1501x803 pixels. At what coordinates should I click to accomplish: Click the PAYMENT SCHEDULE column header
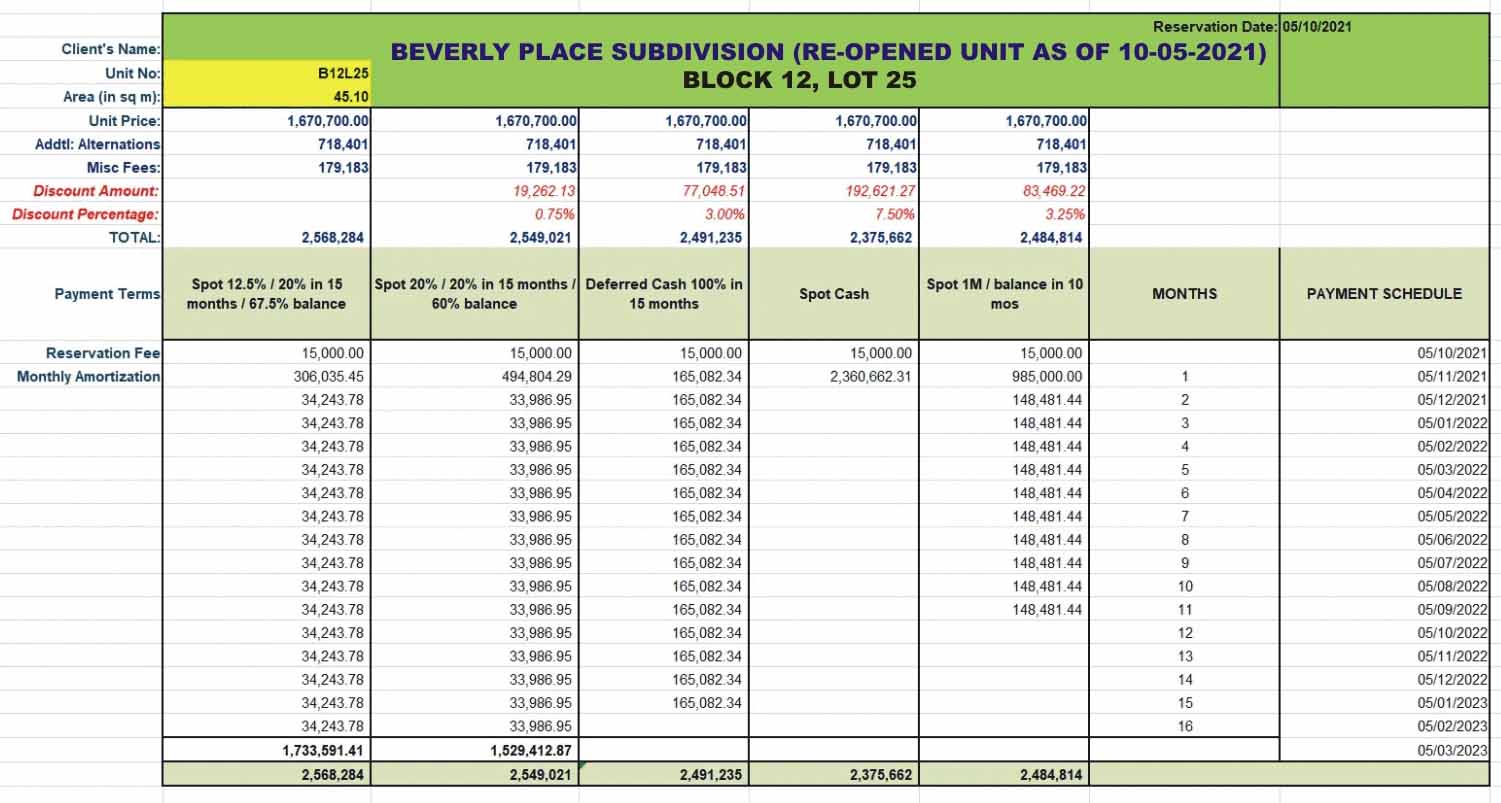1384,294
